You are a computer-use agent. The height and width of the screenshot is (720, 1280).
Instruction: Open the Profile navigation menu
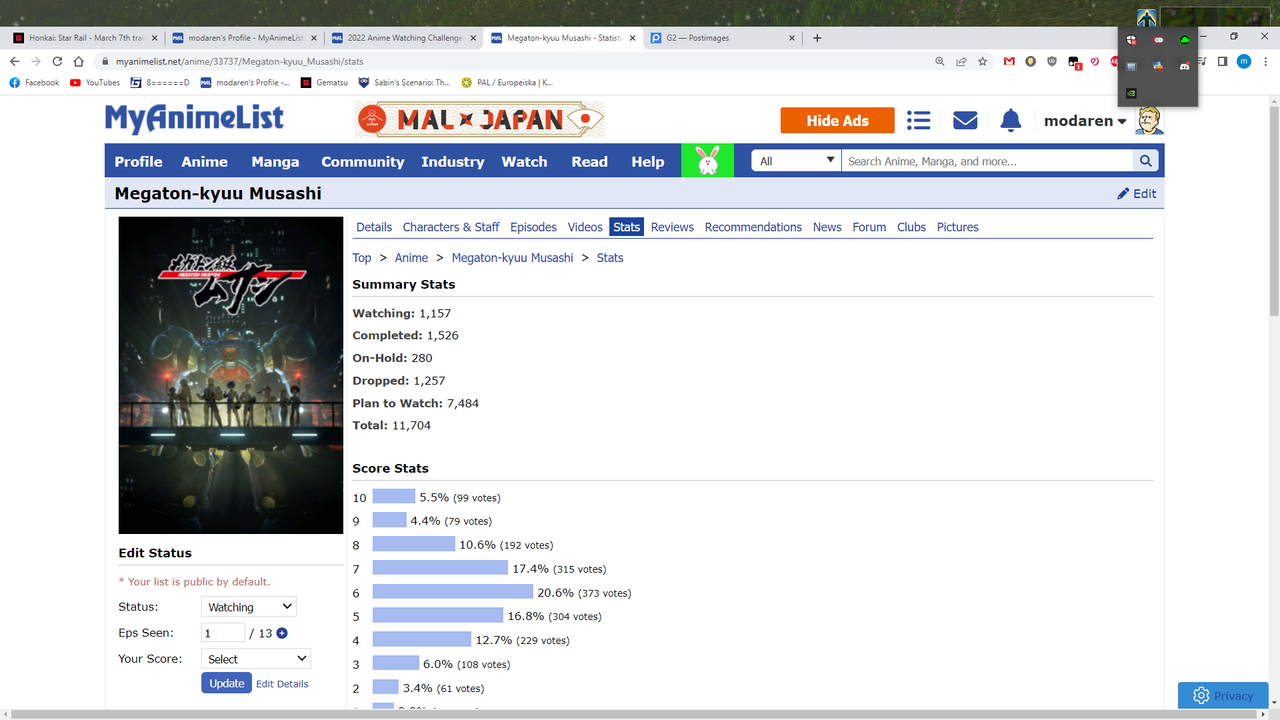coord(138,161)
